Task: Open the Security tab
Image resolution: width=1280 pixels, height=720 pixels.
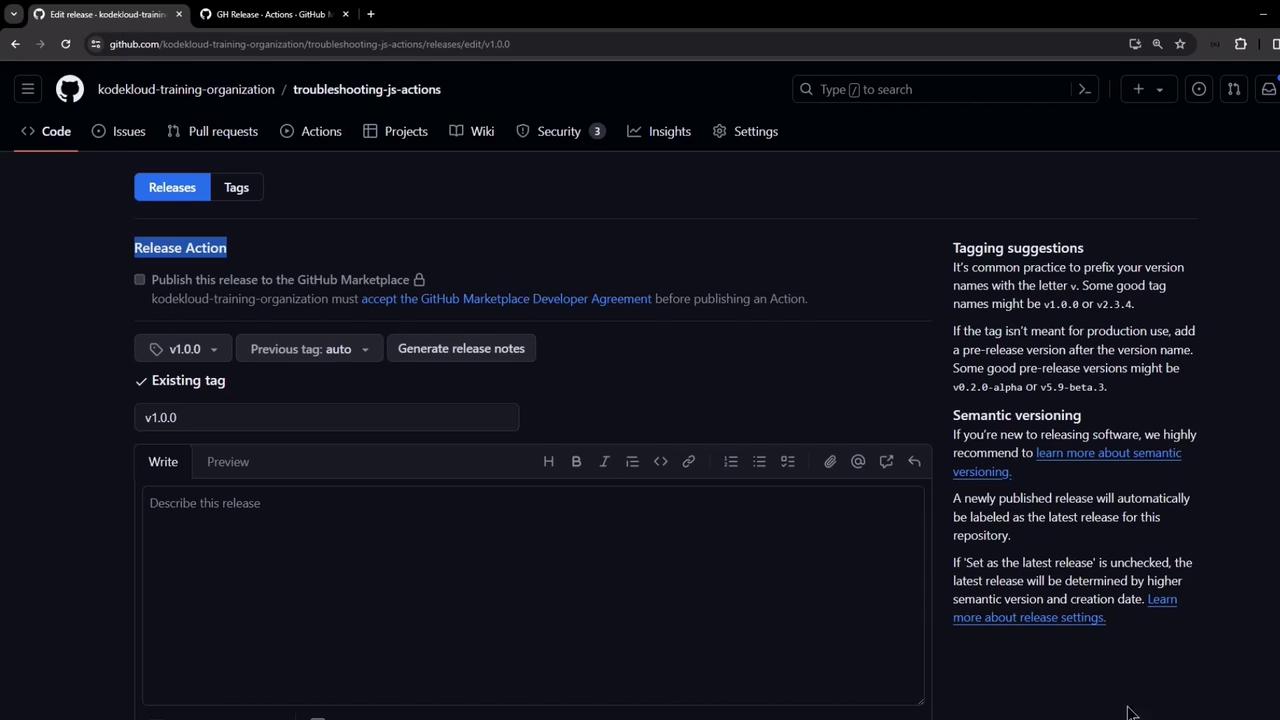Action: point(561,131)
